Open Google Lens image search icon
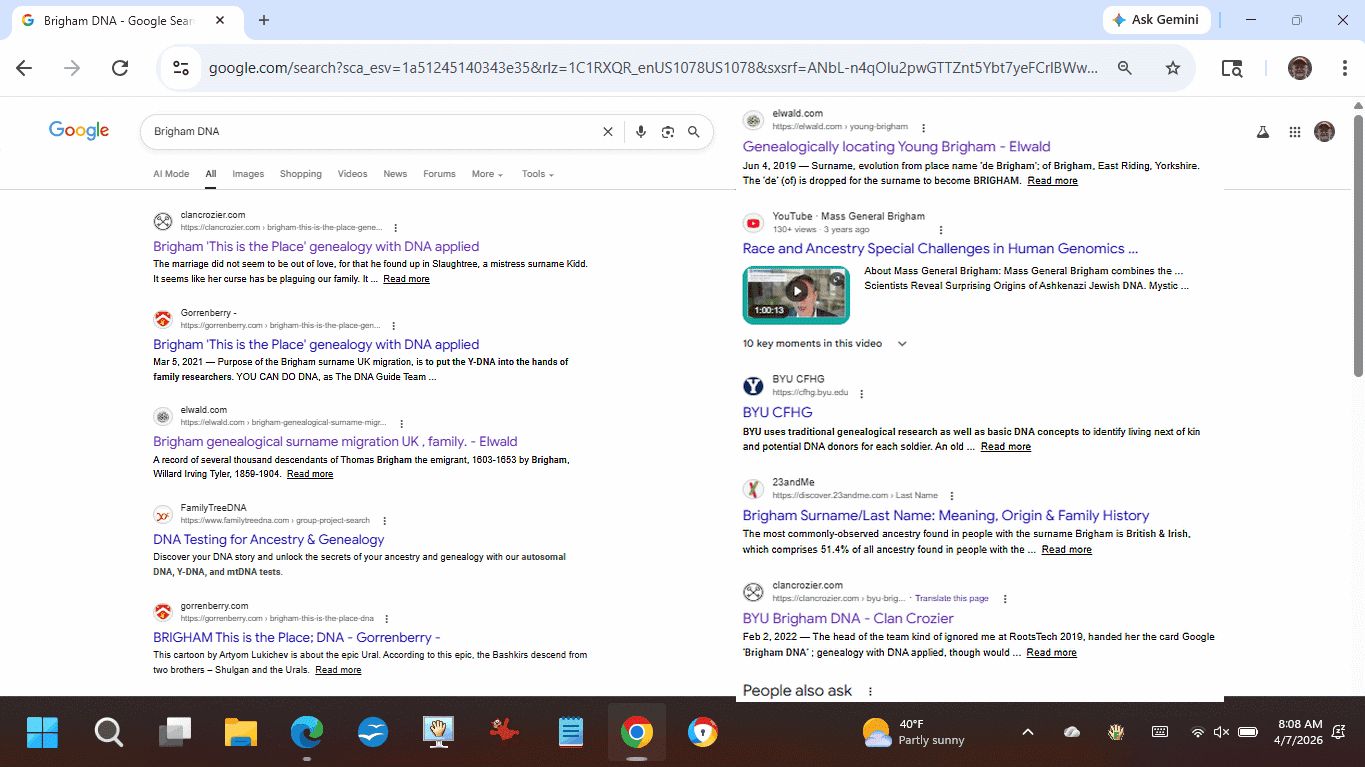Image resolution: width=1365 pixels, height=767 pixels. 668,132
